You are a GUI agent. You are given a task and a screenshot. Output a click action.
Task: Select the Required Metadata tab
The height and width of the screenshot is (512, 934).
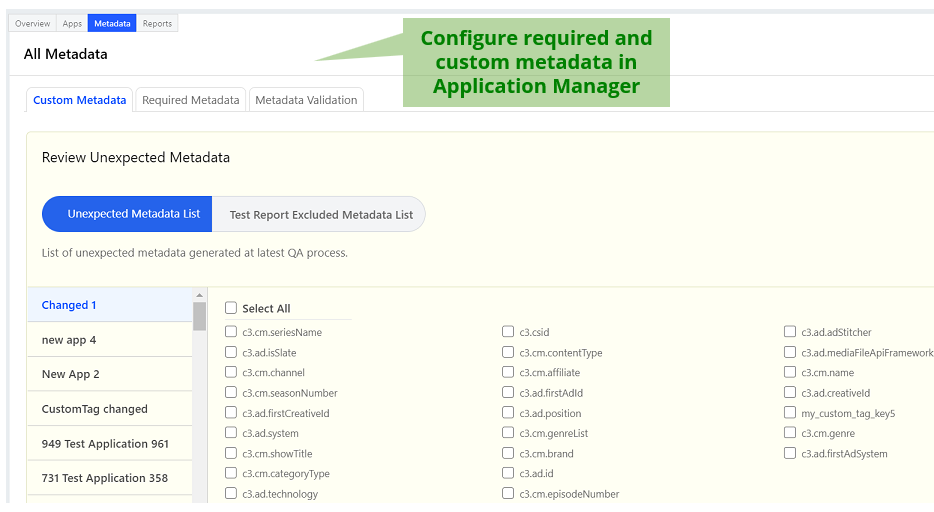pos(190,100)
